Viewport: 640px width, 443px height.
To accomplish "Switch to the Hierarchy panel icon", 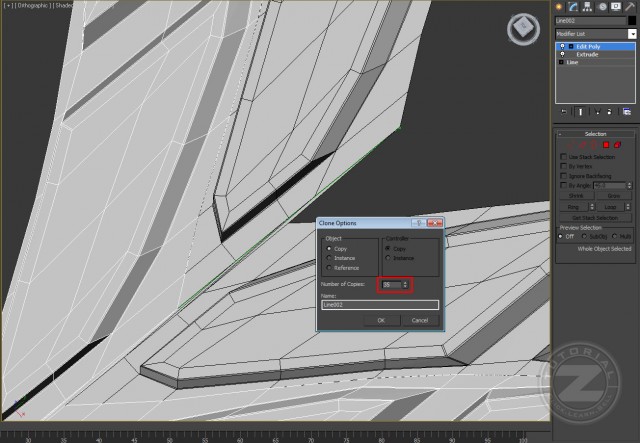I will point(587,6).
